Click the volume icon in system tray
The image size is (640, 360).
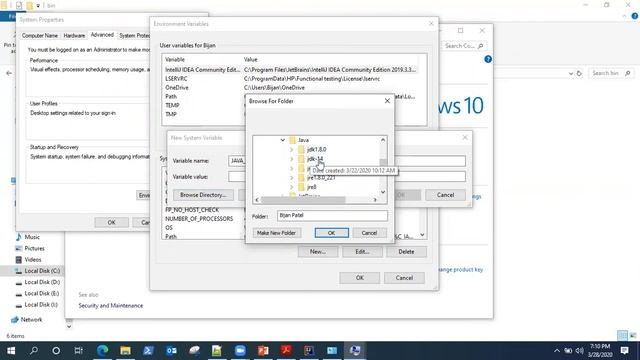[x=580, y=351]
